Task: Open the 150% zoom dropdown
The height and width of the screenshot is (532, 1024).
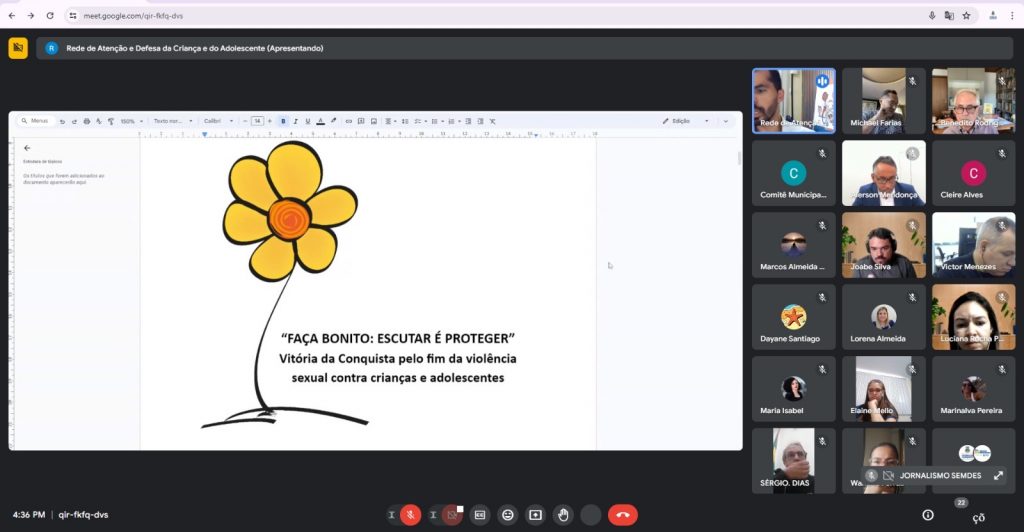Action: pos(131,121)
